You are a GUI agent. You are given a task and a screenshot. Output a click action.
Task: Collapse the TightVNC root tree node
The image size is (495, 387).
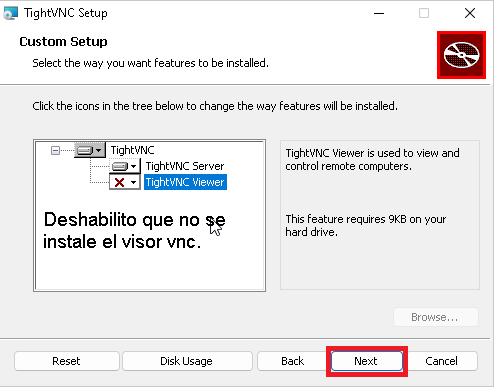coord(55,151)
